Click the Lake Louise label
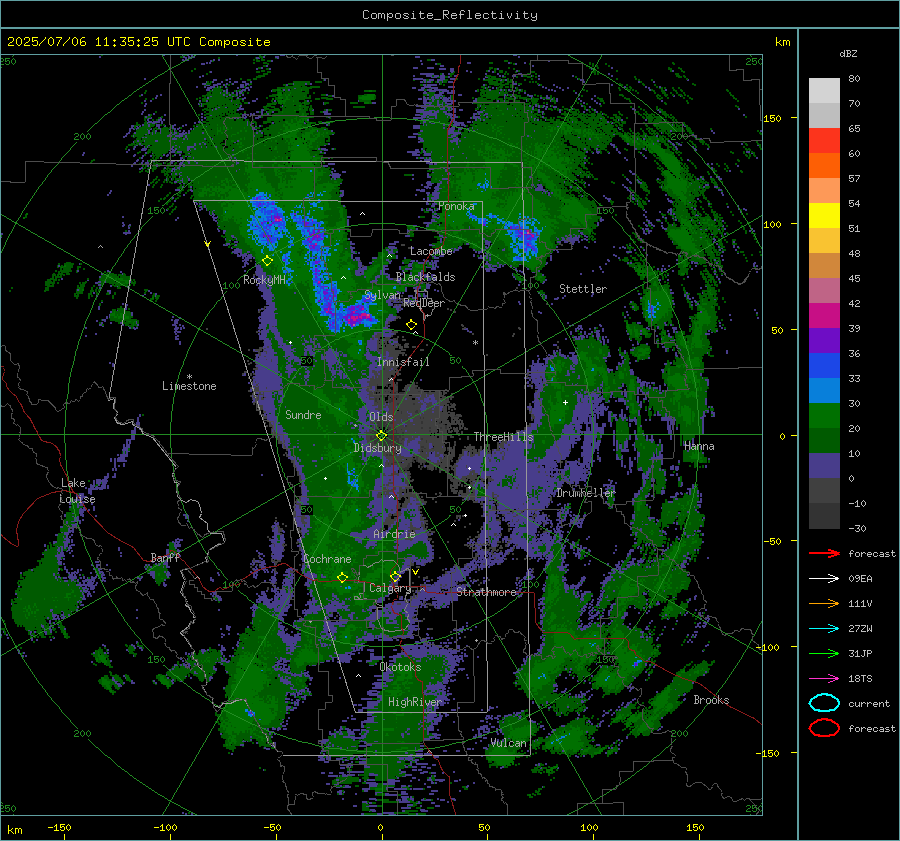 77,491
